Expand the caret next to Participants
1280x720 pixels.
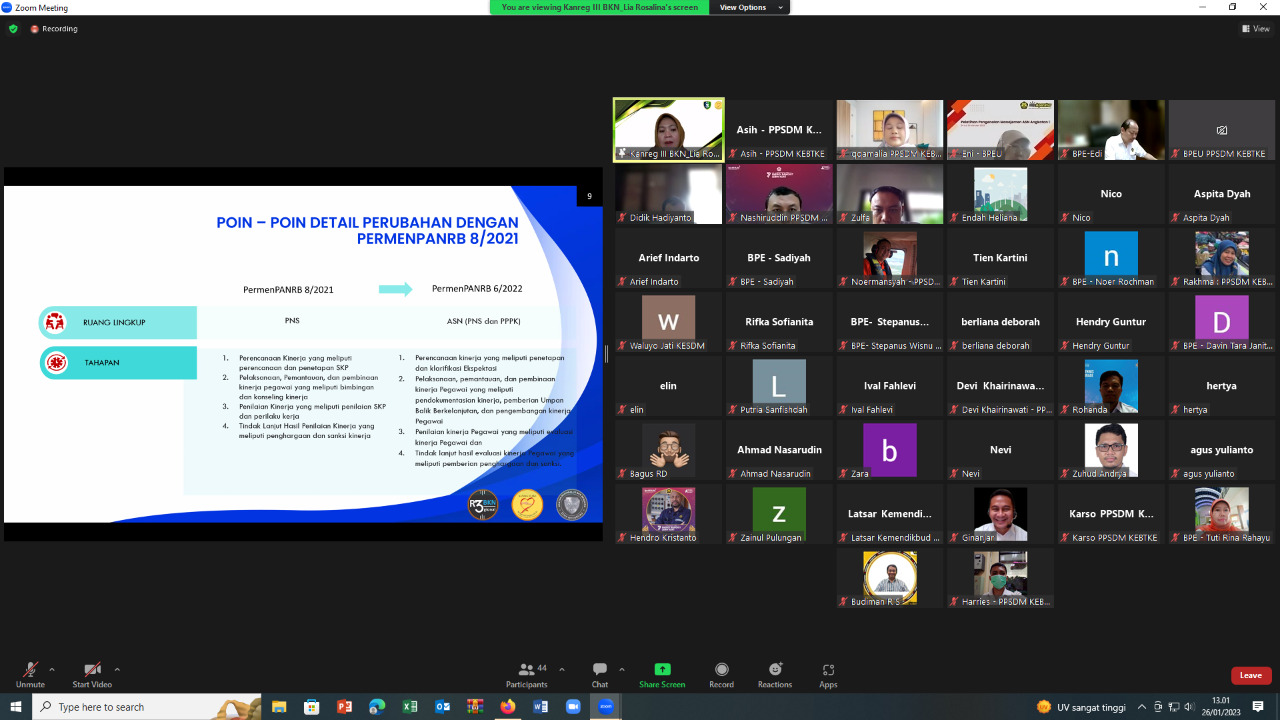pyautogui.click(x=562, y=670)
